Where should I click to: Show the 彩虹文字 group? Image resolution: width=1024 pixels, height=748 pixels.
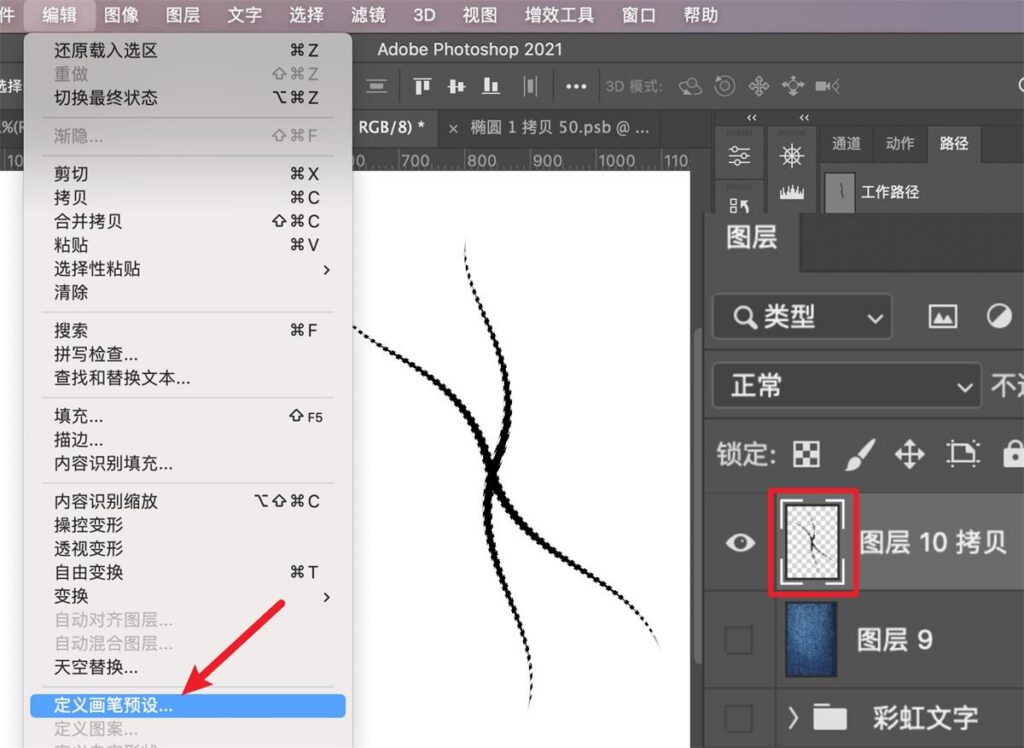739,719
